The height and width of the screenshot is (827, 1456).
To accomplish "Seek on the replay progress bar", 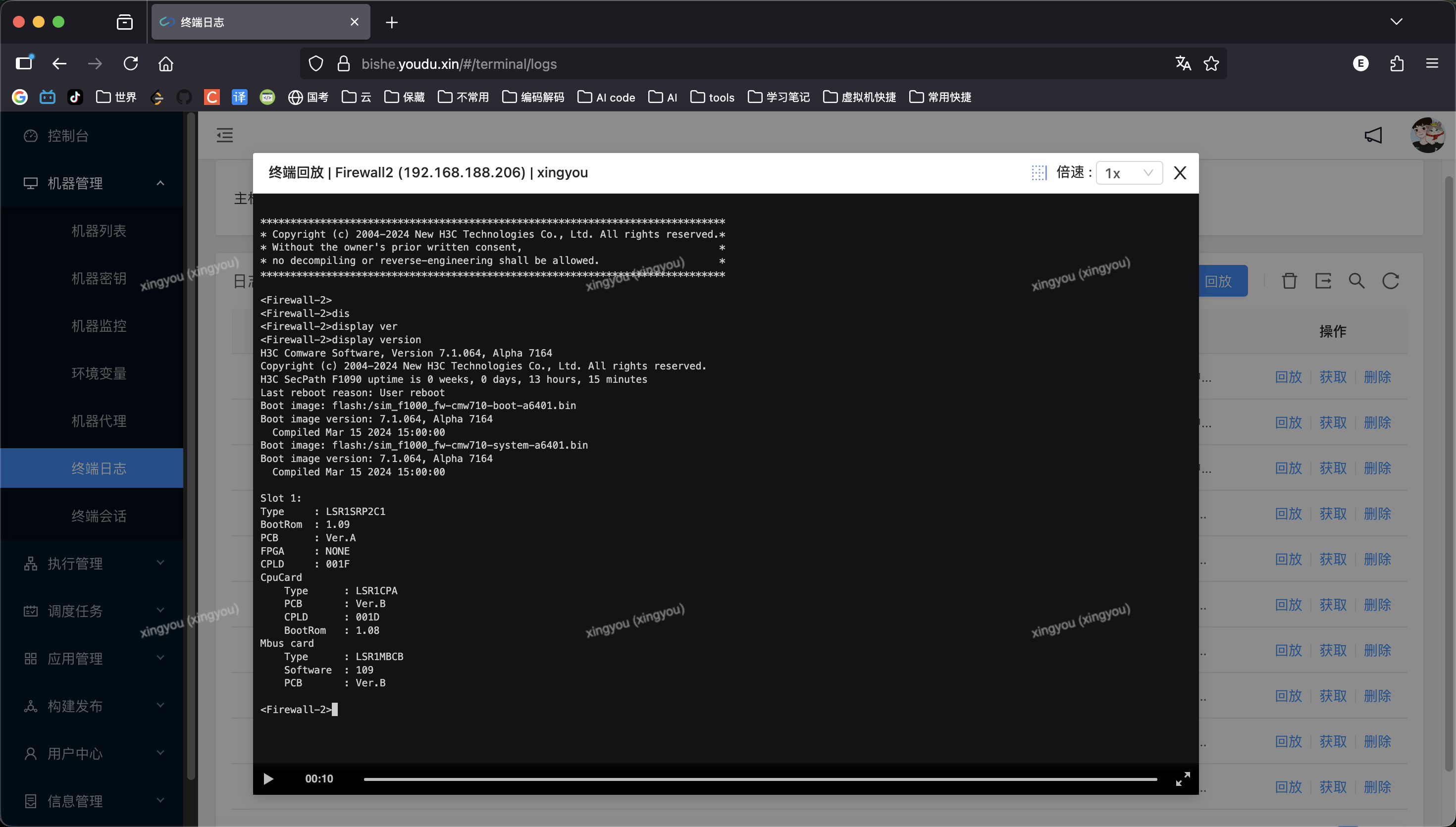I will coord(760,779).
